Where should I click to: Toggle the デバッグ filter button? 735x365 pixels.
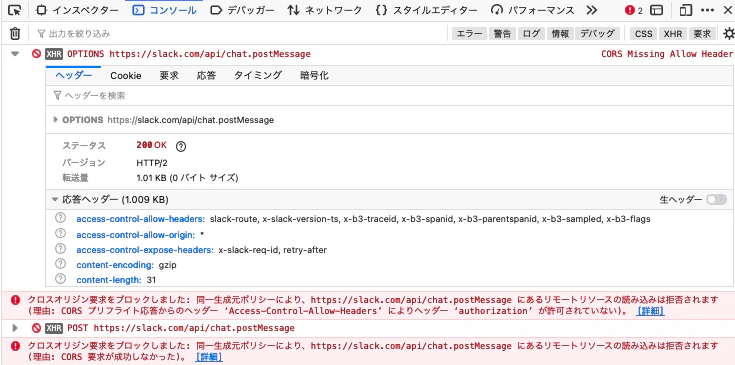pos(598,33)
